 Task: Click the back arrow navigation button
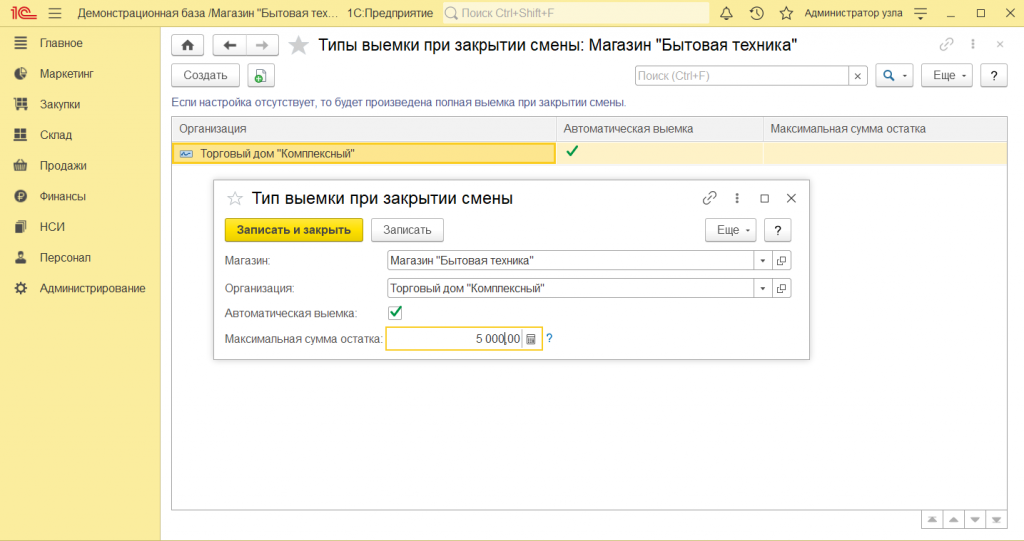coord(230,45)
